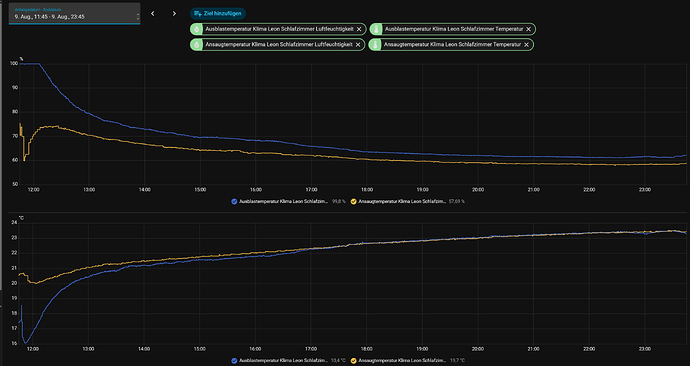Toggle blue Ausblastemperatur series in humidity chart legend
This screenshot has width=690, height=366.
[x=235, y=201]
